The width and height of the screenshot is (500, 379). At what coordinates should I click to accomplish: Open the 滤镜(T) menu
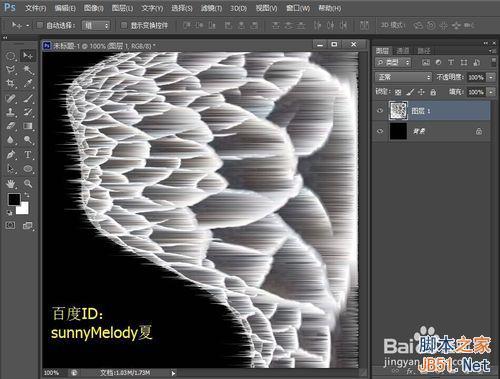pos(211,8)
